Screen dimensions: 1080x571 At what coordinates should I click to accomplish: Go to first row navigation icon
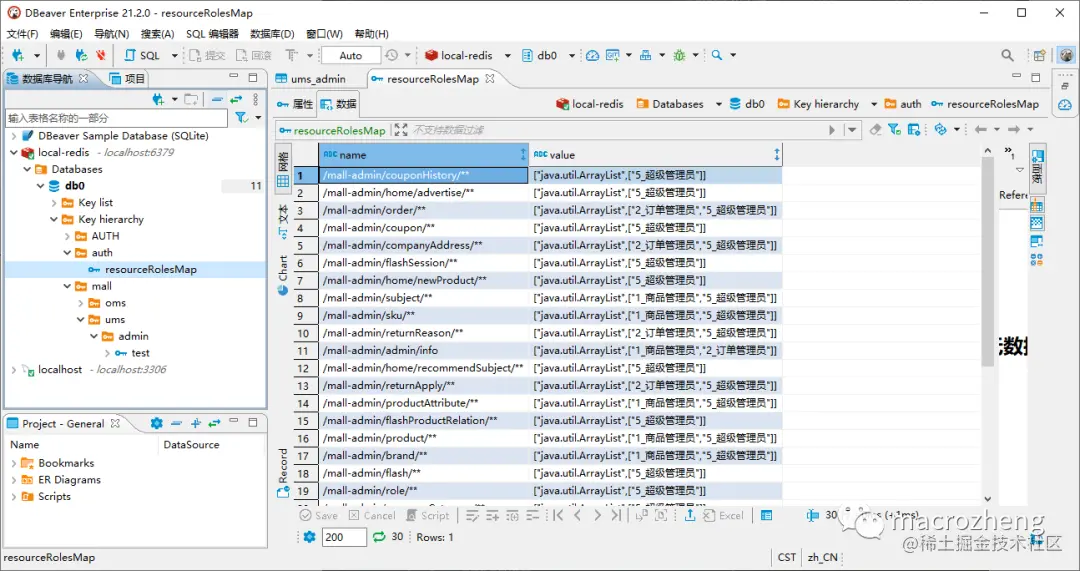[x=559, y=515]
